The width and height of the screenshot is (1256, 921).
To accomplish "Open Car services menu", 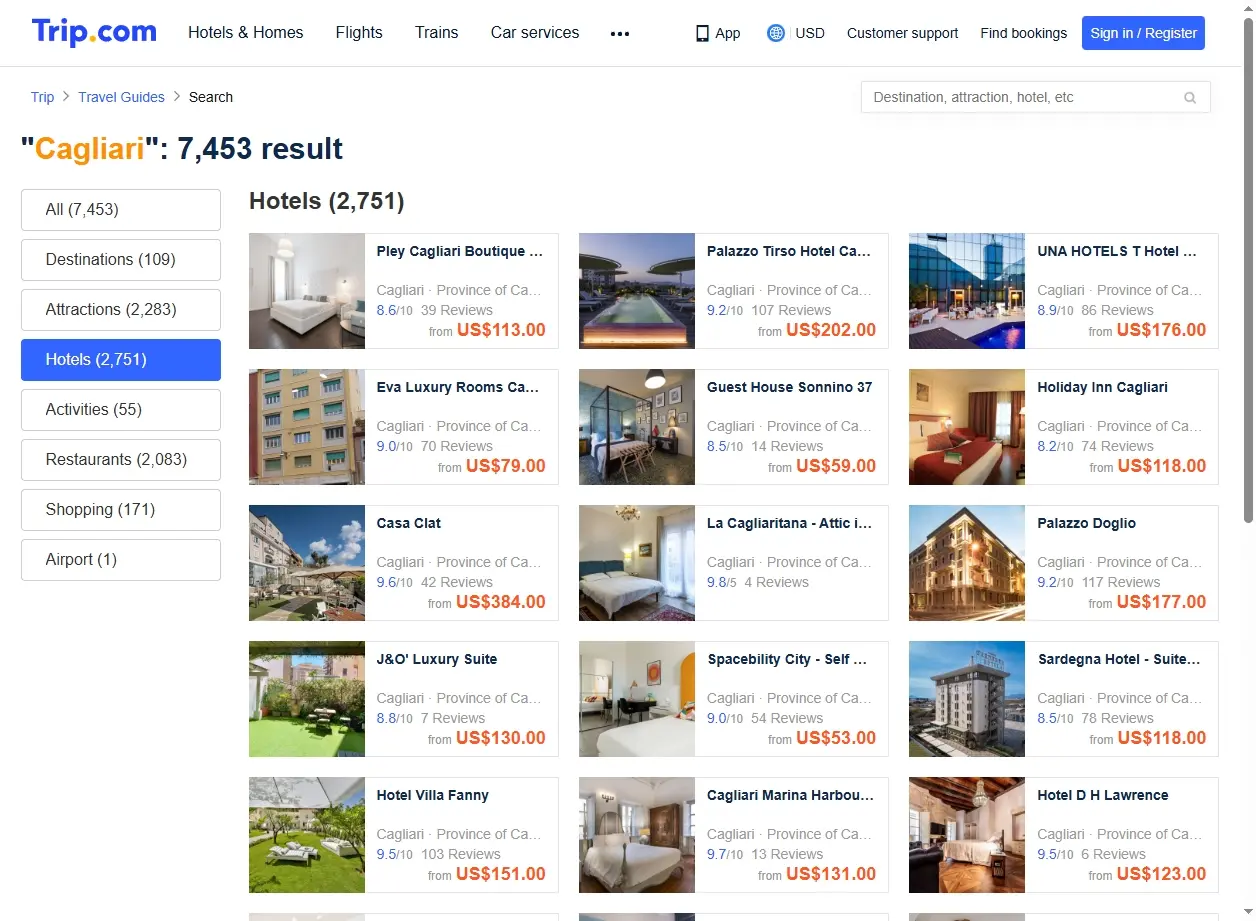I will 535,33.
